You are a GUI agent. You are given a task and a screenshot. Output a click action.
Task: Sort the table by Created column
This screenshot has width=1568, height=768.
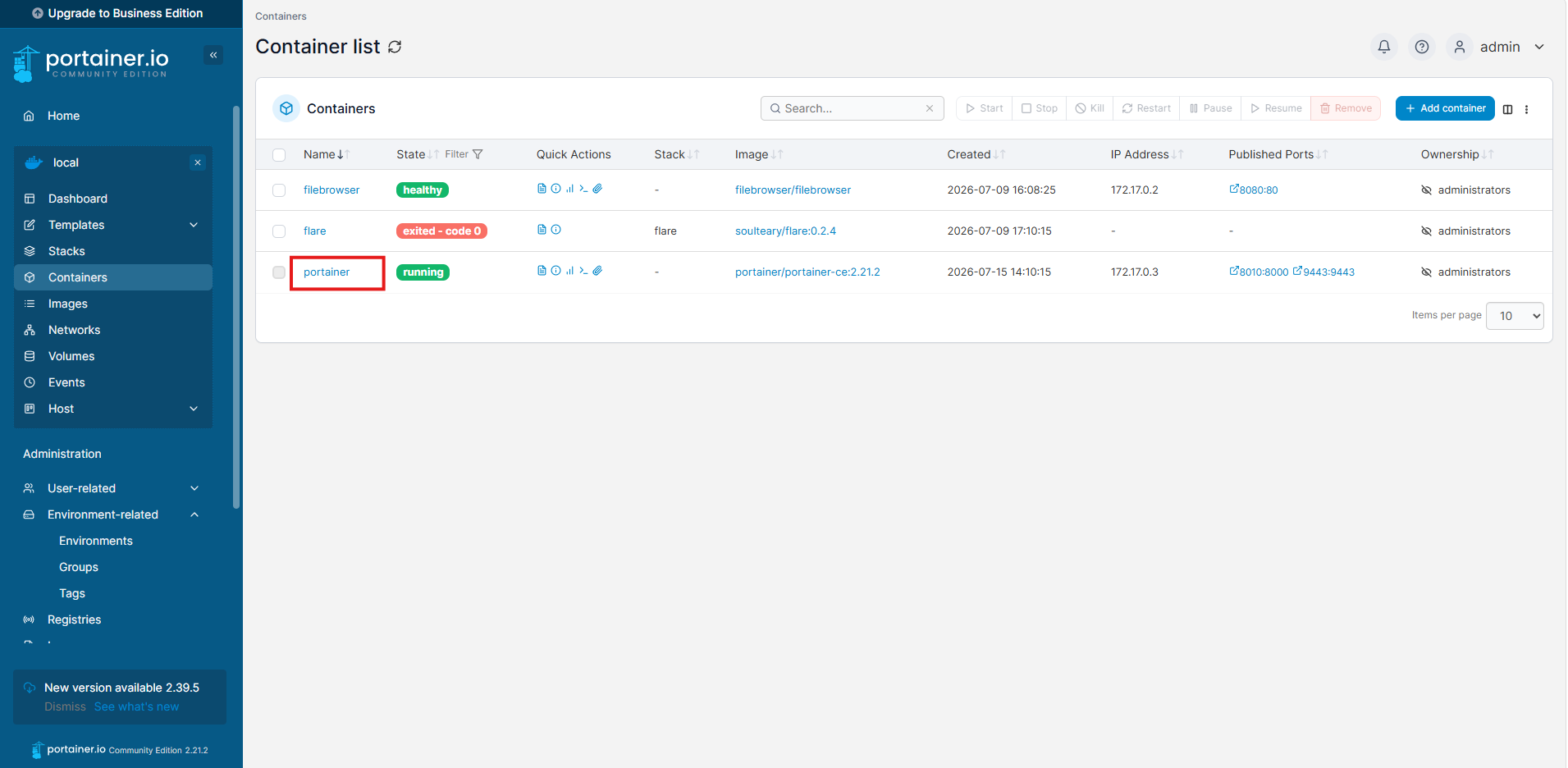pyautogui.click(x=976, y=154)
